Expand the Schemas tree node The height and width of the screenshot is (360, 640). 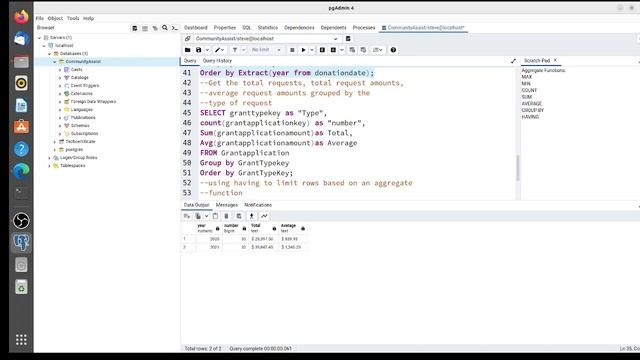coord(60,126)
